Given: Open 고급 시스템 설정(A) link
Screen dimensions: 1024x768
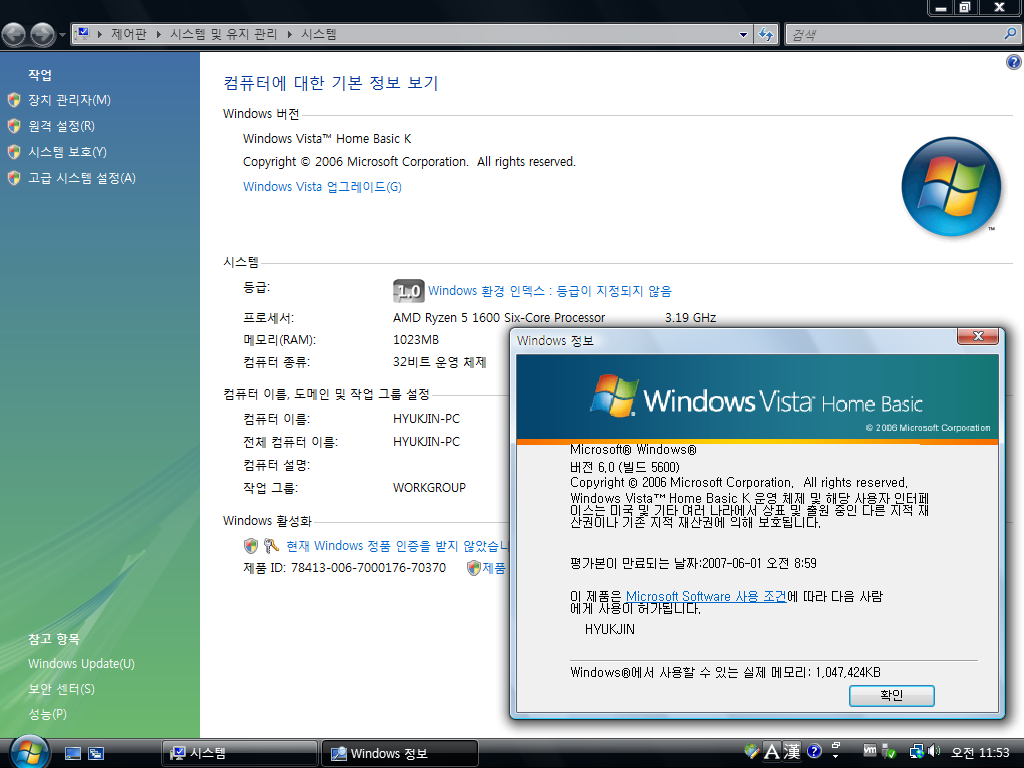Looking at the screenshot, I should [x=82, y=178].
